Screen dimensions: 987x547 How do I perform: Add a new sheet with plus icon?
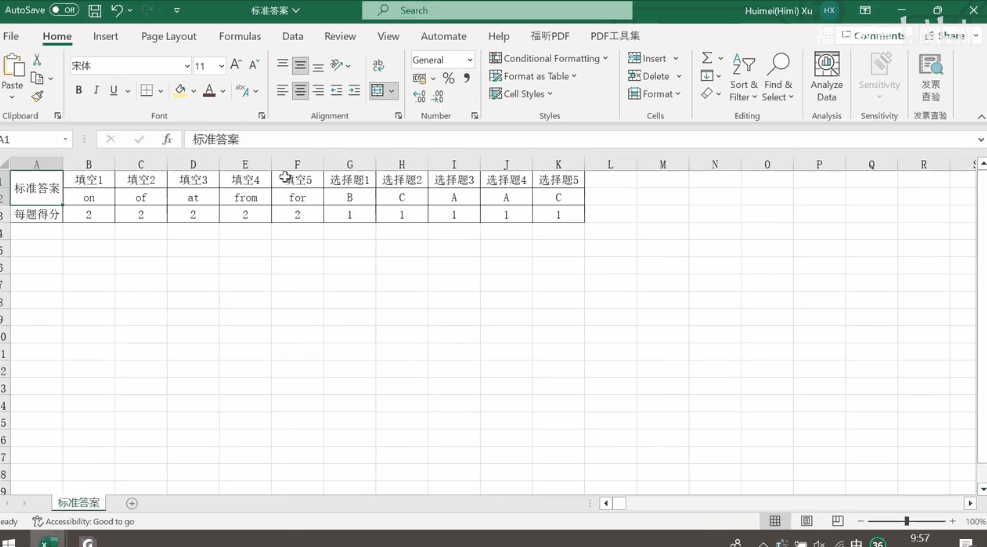pyautogui.click(x=132, y=503)
